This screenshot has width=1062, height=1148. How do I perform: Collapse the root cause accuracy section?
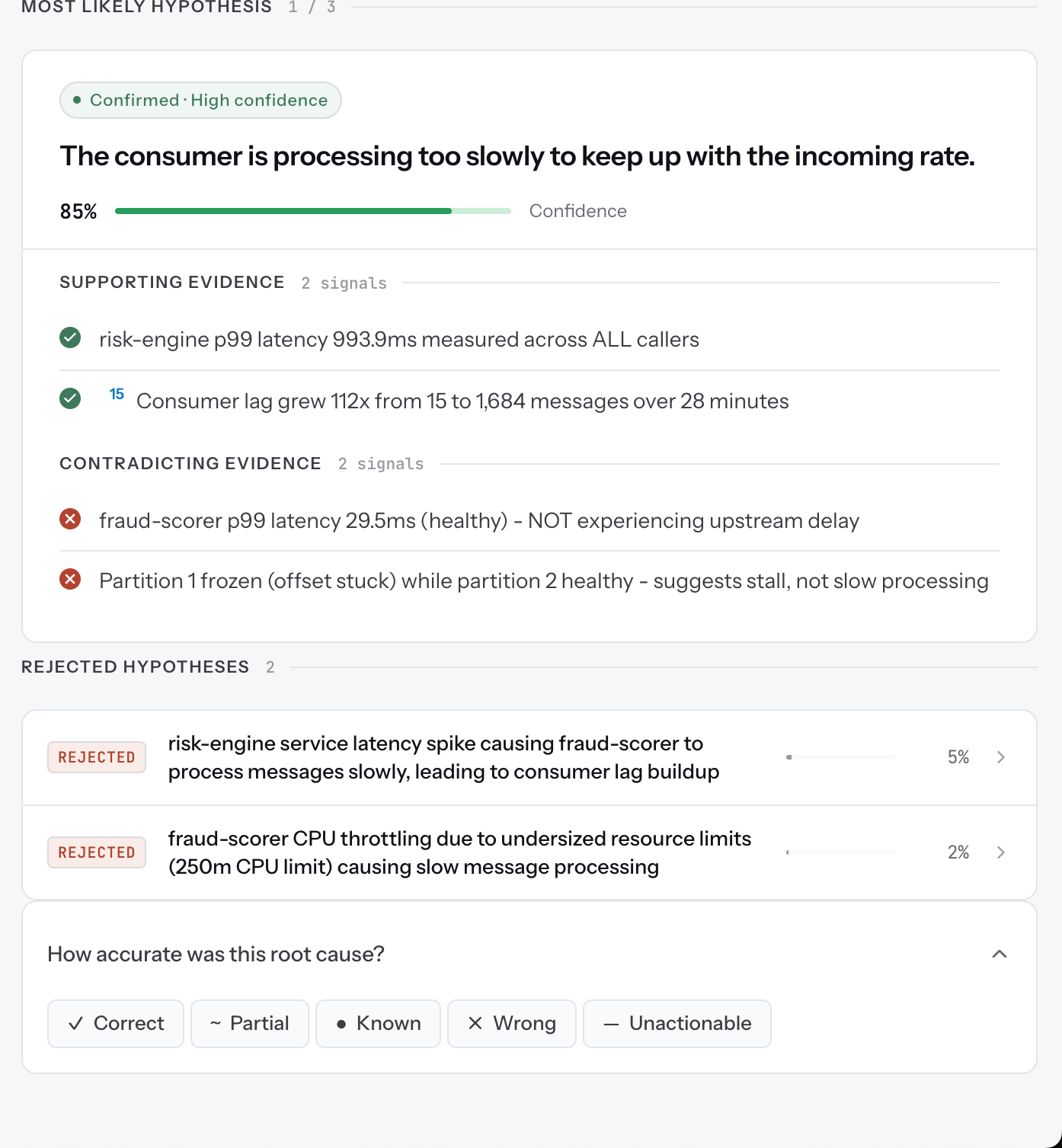click(1000, 954)
